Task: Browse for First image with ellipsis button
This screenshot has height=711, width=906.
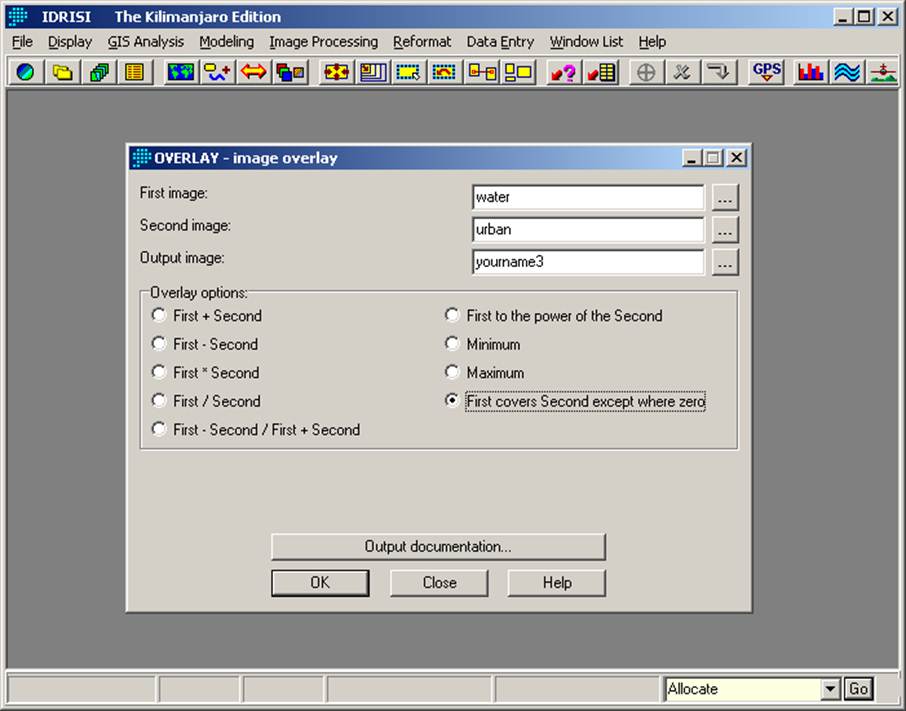Action: pyautogui.click(x=725, y=198)
